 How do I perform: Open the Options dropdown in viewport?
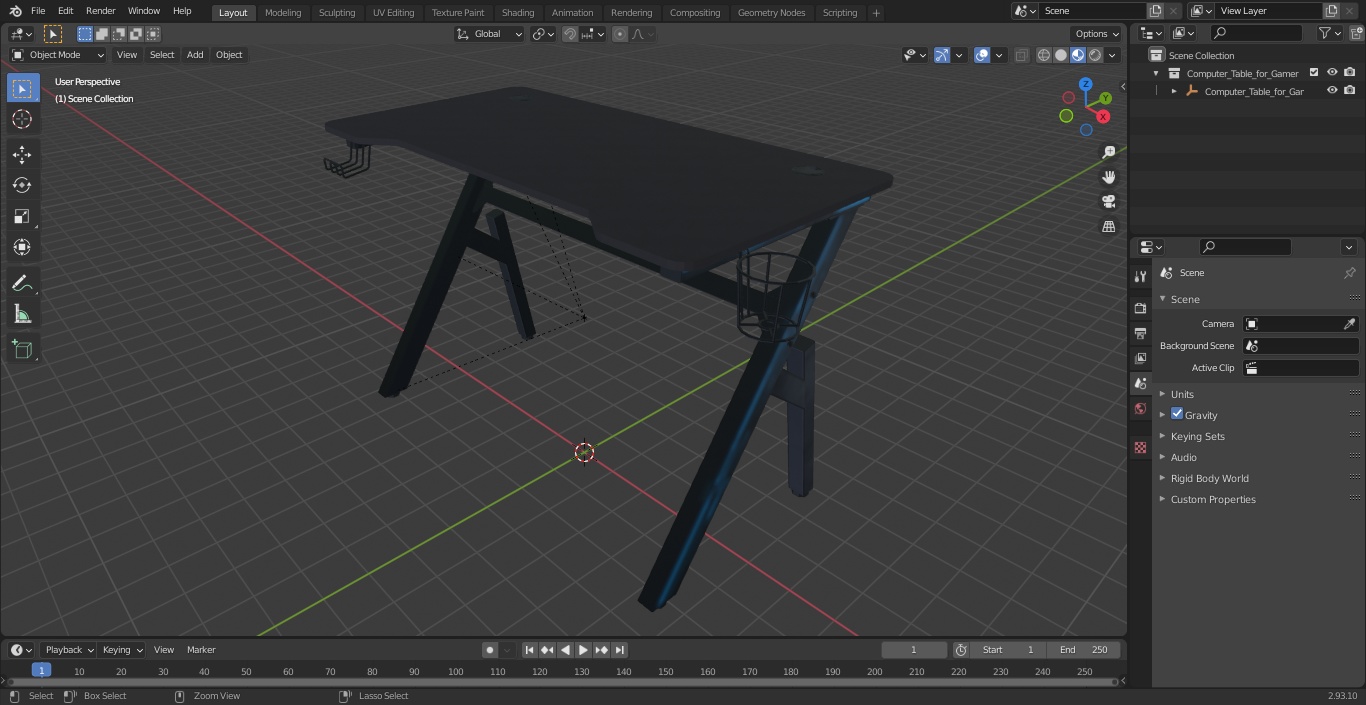click(1097, 34)
